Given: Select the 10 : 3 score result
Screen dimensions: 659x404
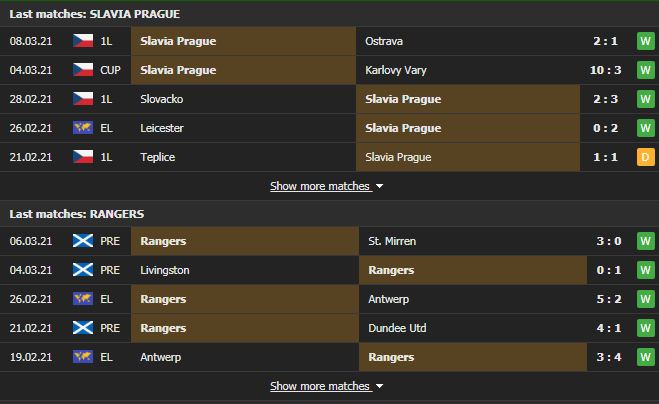Looking at the screenshot, I should tap(605, 70).
